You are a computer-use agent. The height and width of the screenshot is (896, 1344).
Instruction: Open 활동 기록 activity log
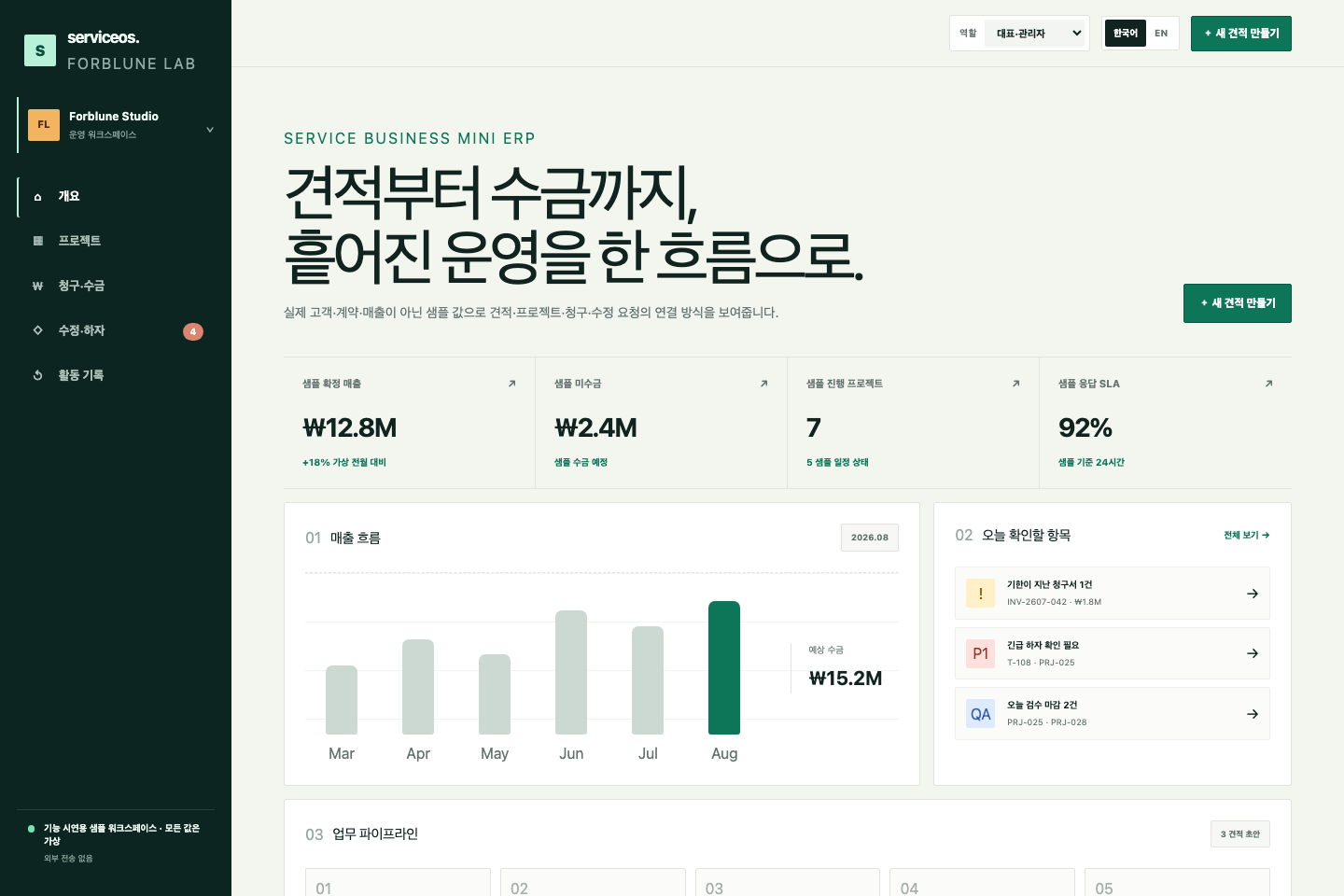(116, 375)
